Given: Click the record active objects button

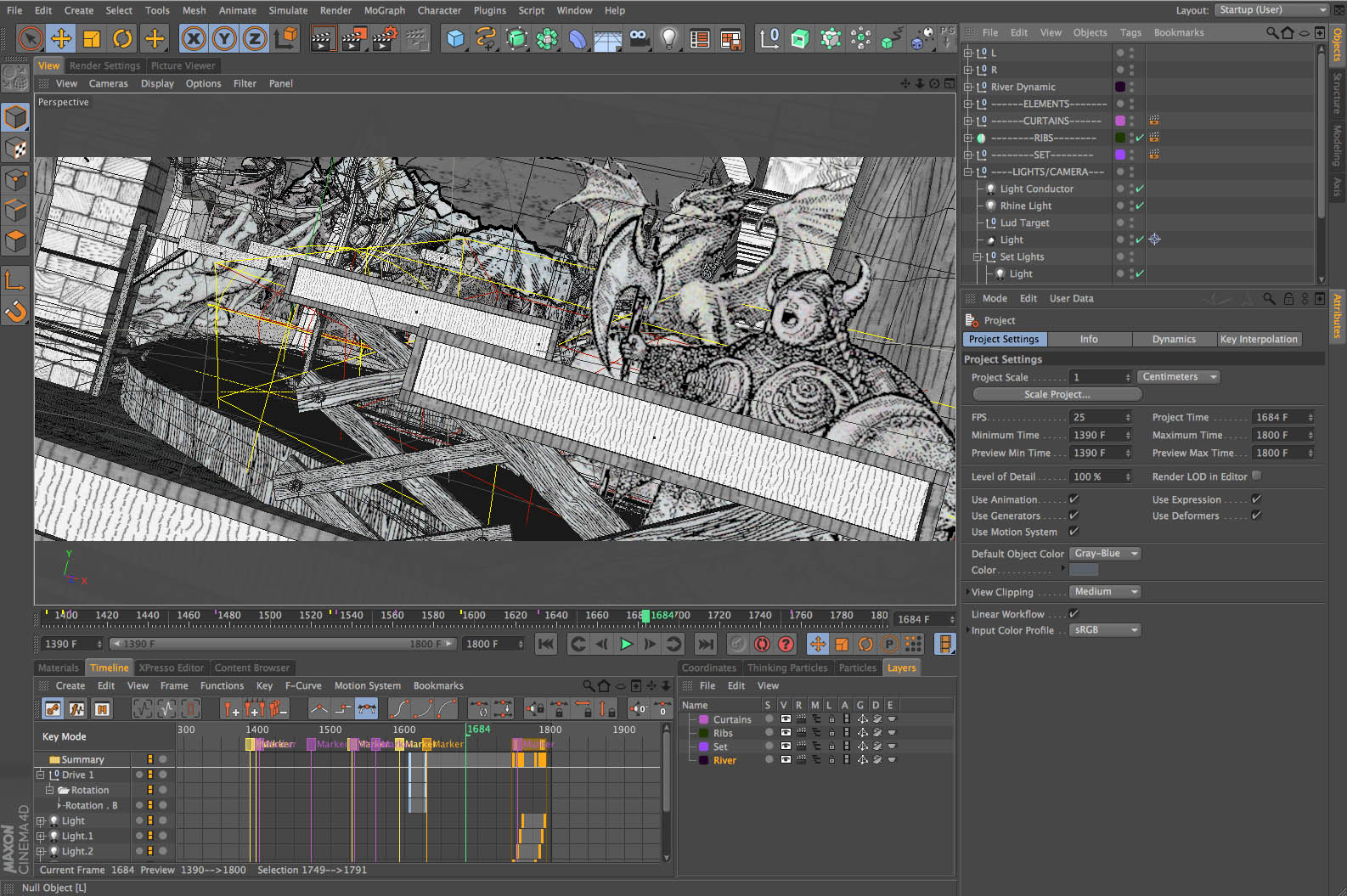Looking at the screenshot, I should click(738, 644).
